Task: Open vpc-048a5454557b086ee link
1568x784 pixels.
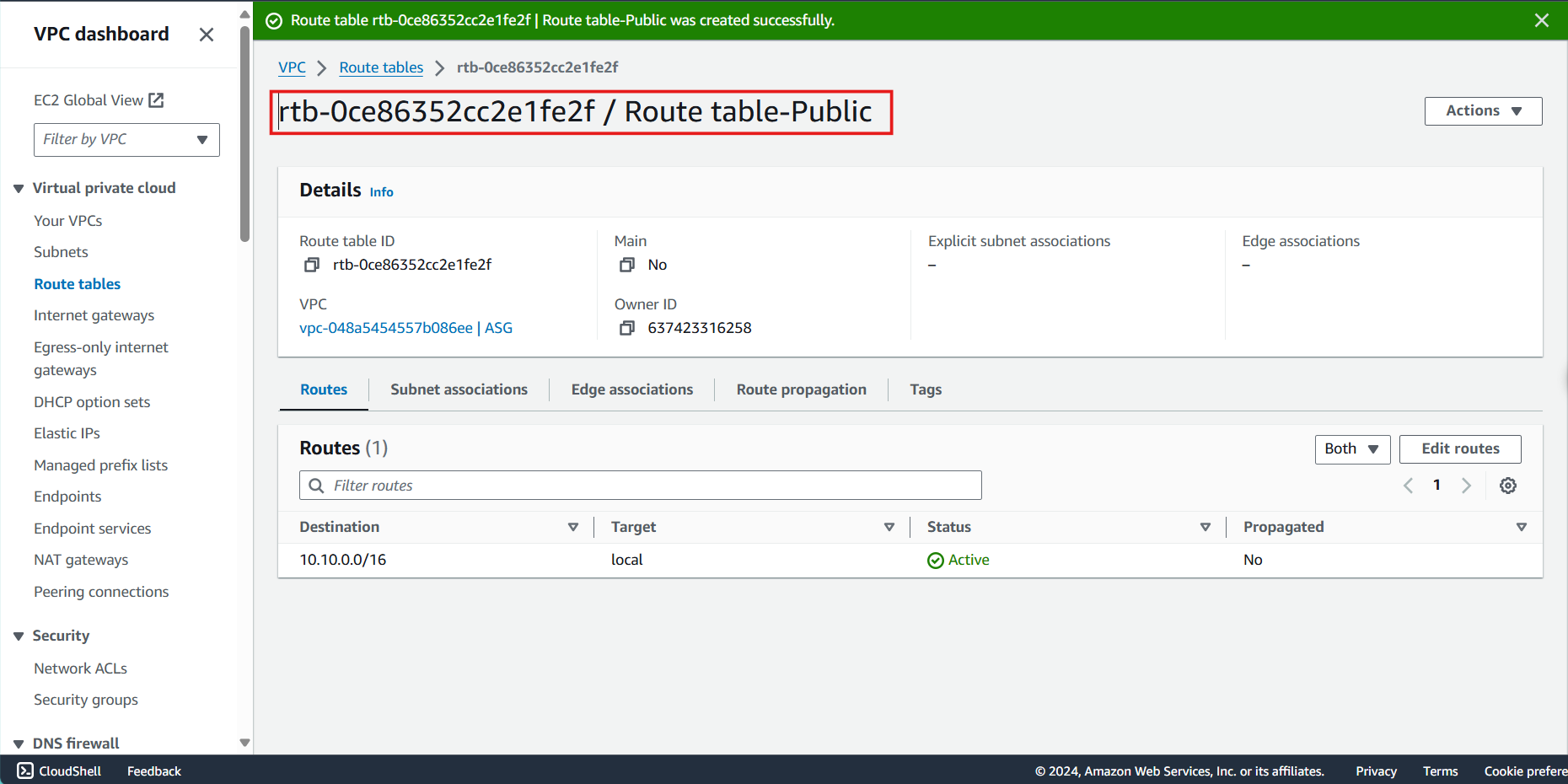Action: pyautogui.click(x=385, y=328)
